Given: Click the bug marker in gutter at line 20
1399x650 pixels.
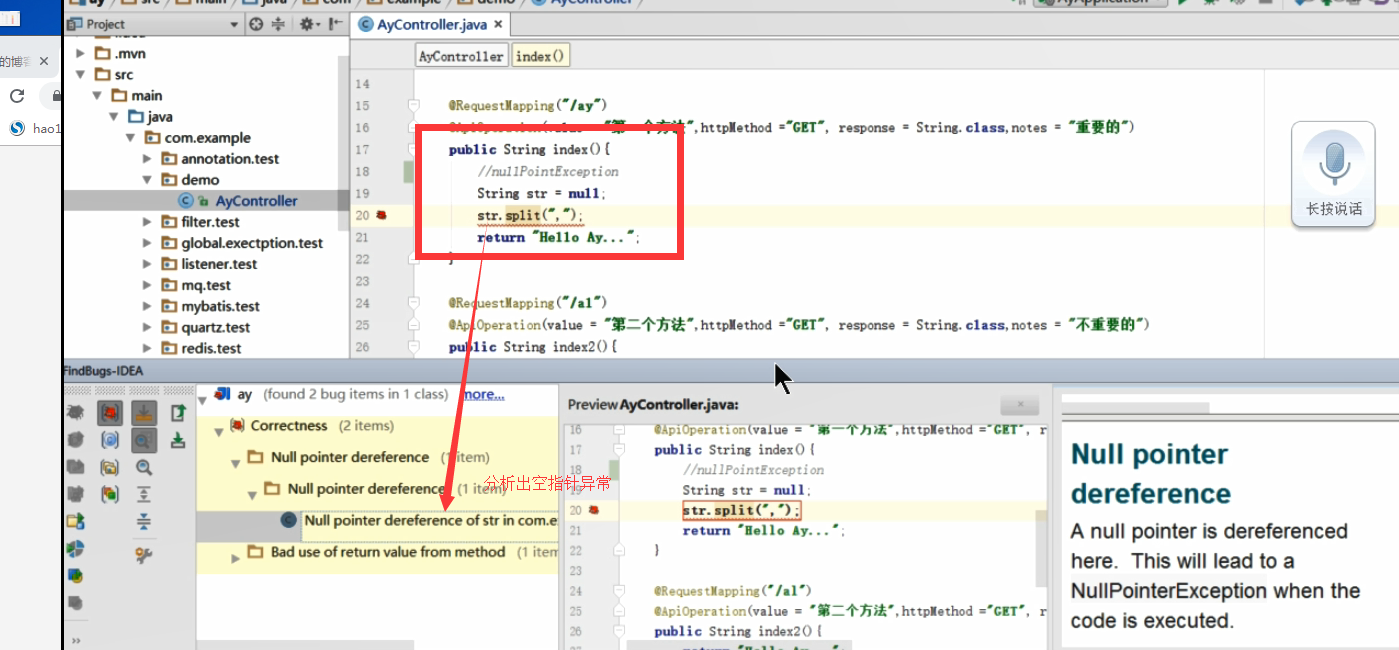Looking at the screenshot, I should [x=380, y=215].
